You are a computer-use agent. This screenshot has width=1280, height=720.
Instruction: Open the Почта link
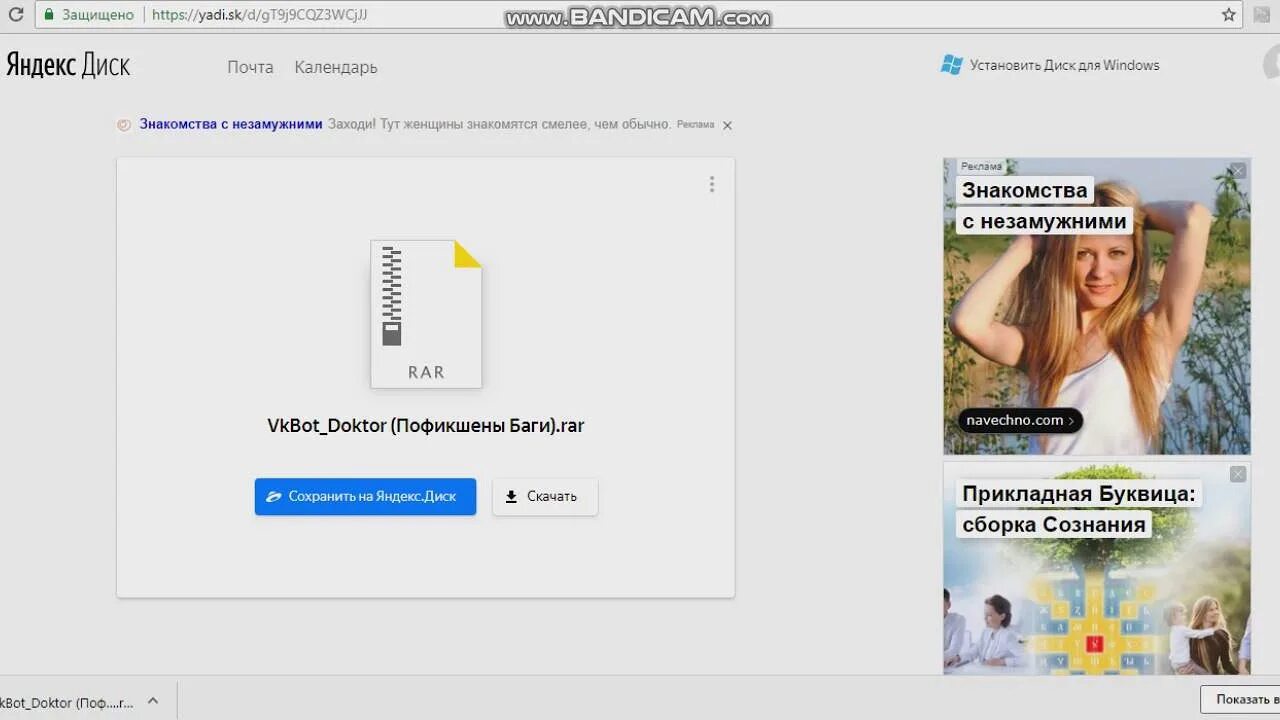coord(250,67)
